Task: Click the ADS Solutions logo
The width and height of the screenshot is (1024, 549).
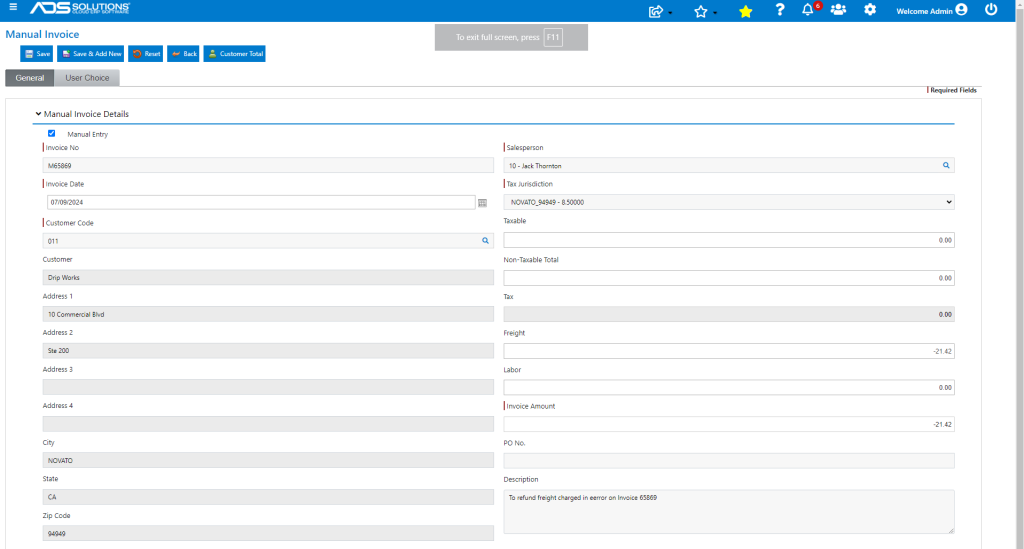Action: [80, 8]
